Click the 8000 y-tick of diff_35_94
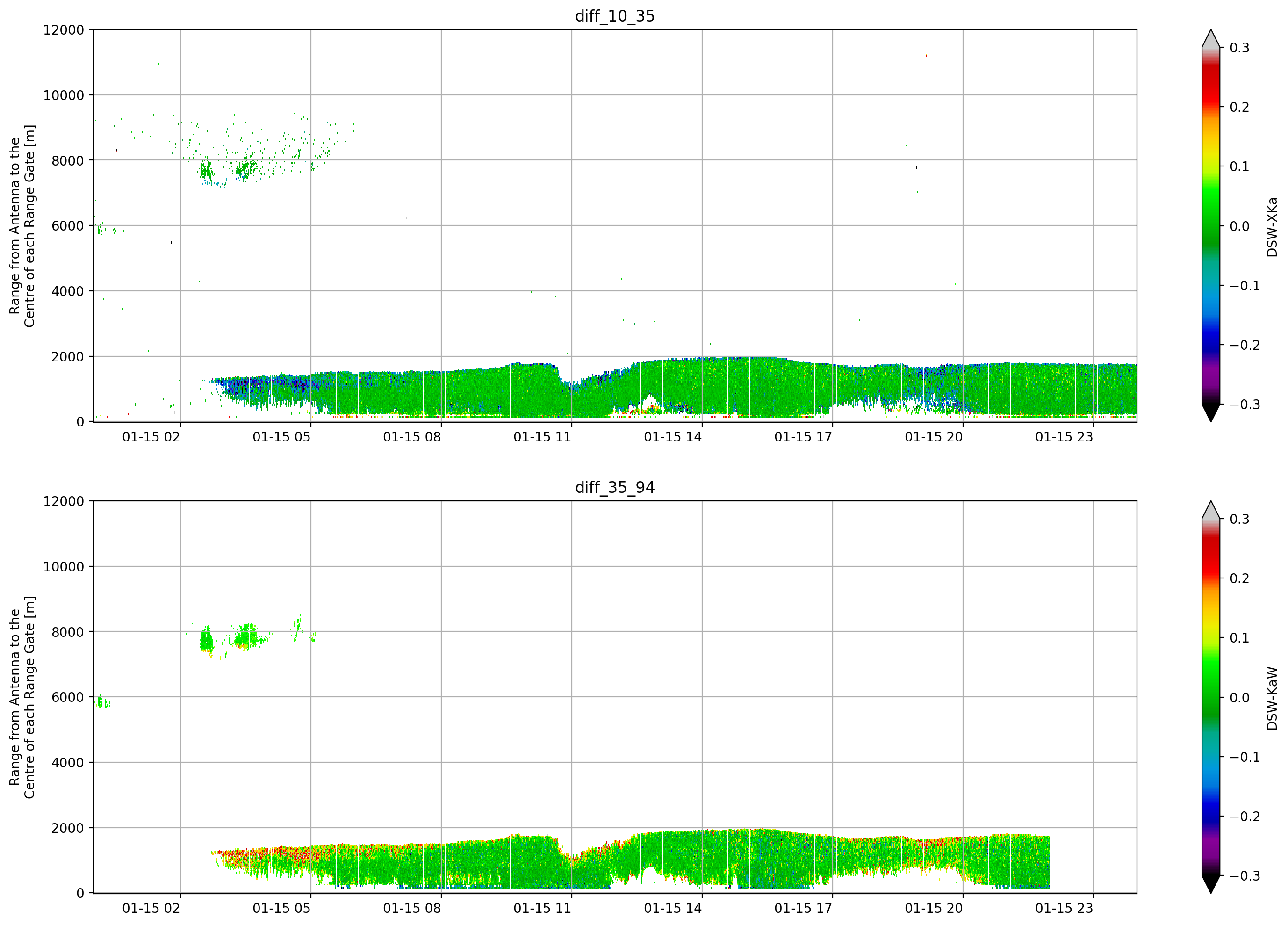This screenshot has width=1288, height=925. coord(68,632)
